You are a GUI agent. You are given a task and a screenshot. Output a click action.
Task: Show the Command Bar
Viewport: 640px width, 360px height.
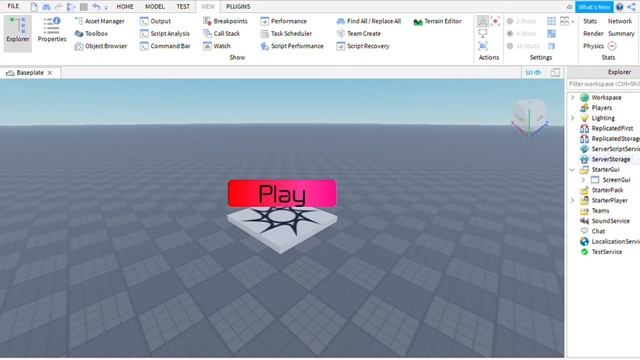[x=165, y=46]
